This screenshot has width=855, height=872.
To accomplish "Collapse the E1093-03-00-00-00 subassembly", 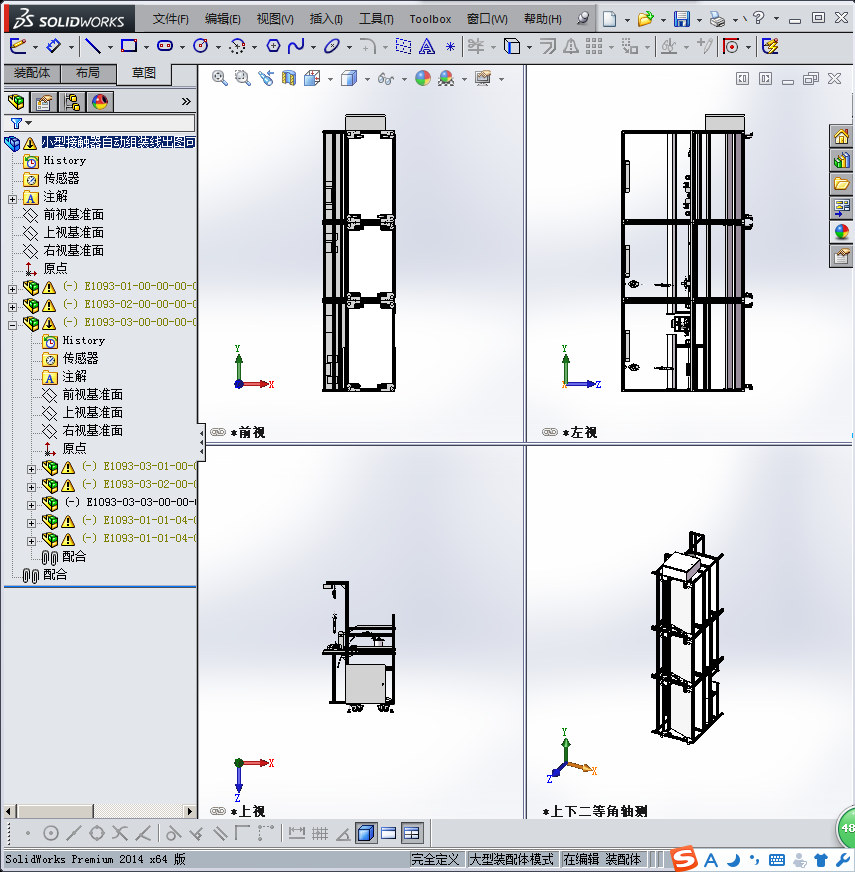I will pos(12,325).
